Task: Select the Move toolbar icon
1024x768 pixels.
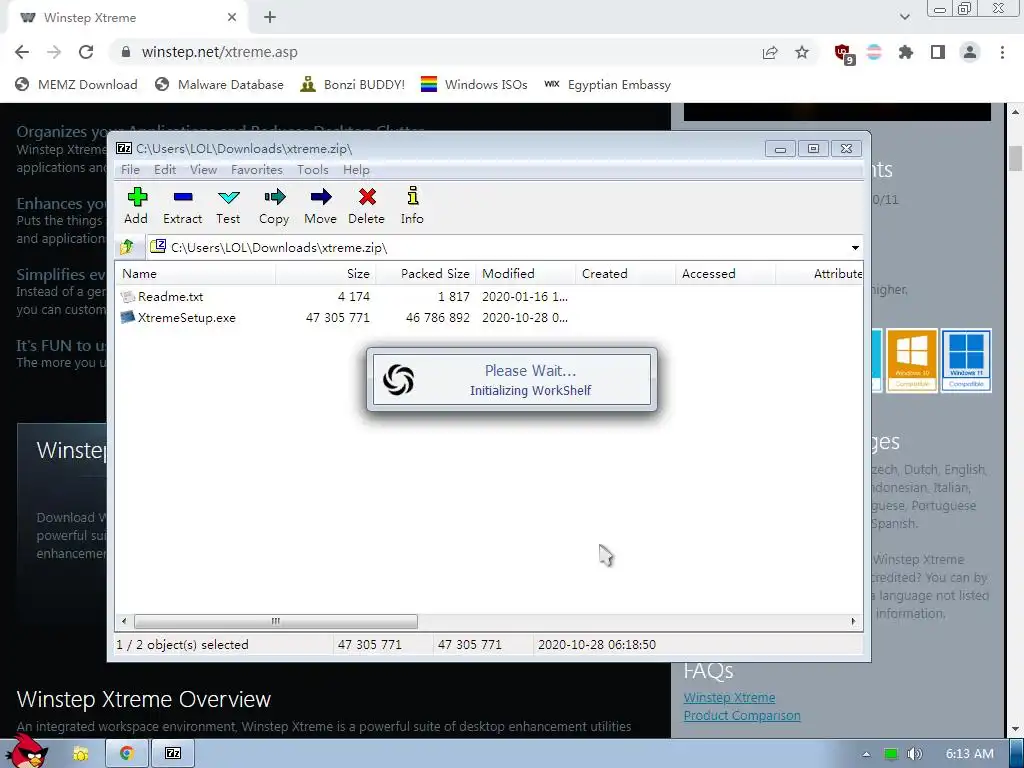Action: click(320, 205)
